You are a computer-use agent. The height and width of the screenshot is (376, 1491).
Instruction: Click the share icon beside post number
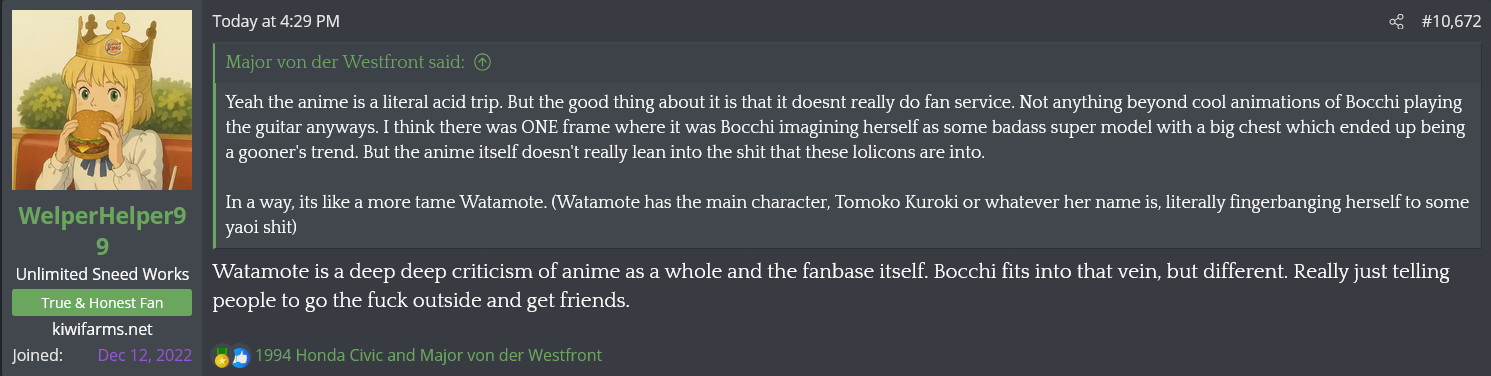1397,21
